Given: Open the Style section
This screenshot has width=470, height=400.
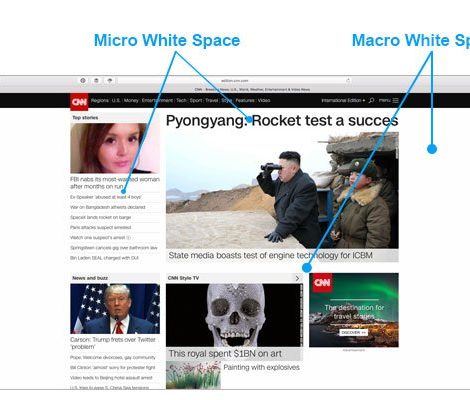Looking at the screenshot, I should click(227, 100).
